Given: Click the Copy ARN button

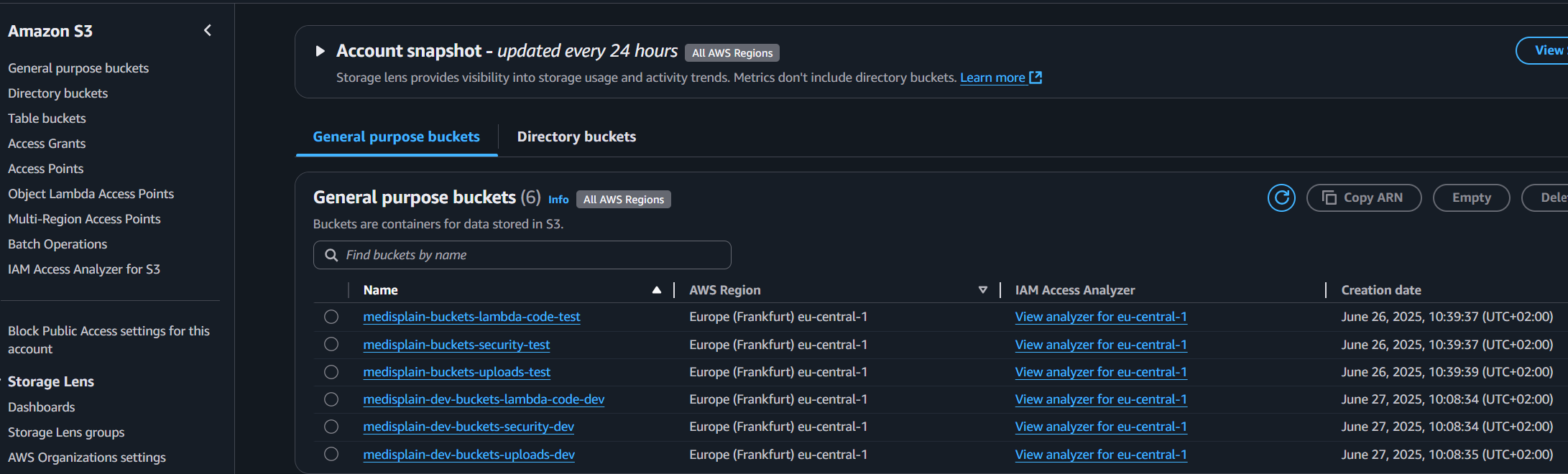Looking at the screenshot, I should point(1363,197).
